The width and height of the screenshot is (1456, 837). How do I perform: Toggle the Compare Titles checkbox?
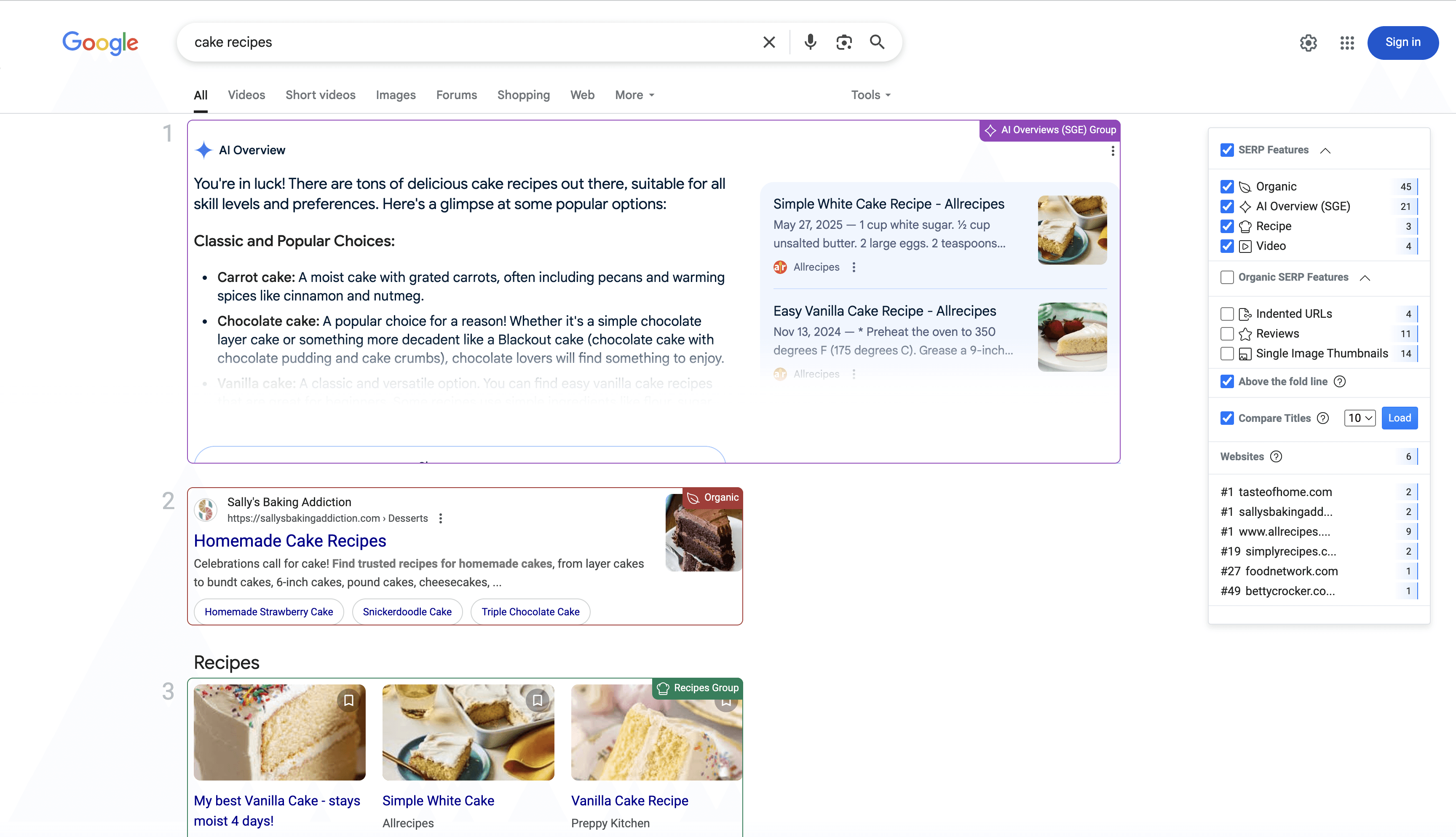point(1227,418)
